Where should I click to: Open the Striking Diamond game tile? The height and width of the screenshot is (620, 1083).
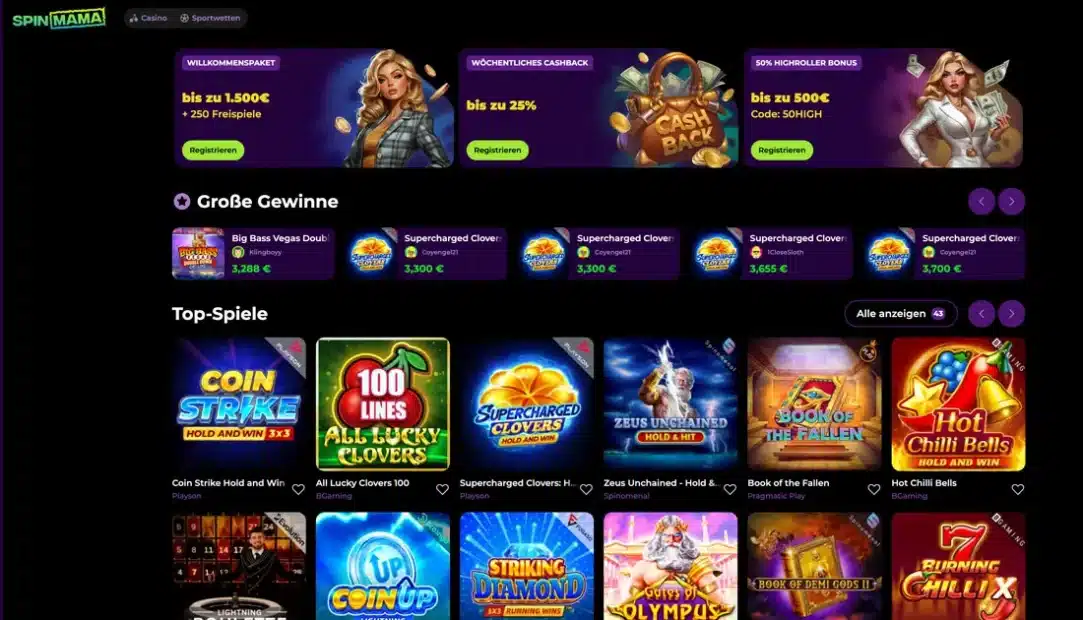(526, 566)
